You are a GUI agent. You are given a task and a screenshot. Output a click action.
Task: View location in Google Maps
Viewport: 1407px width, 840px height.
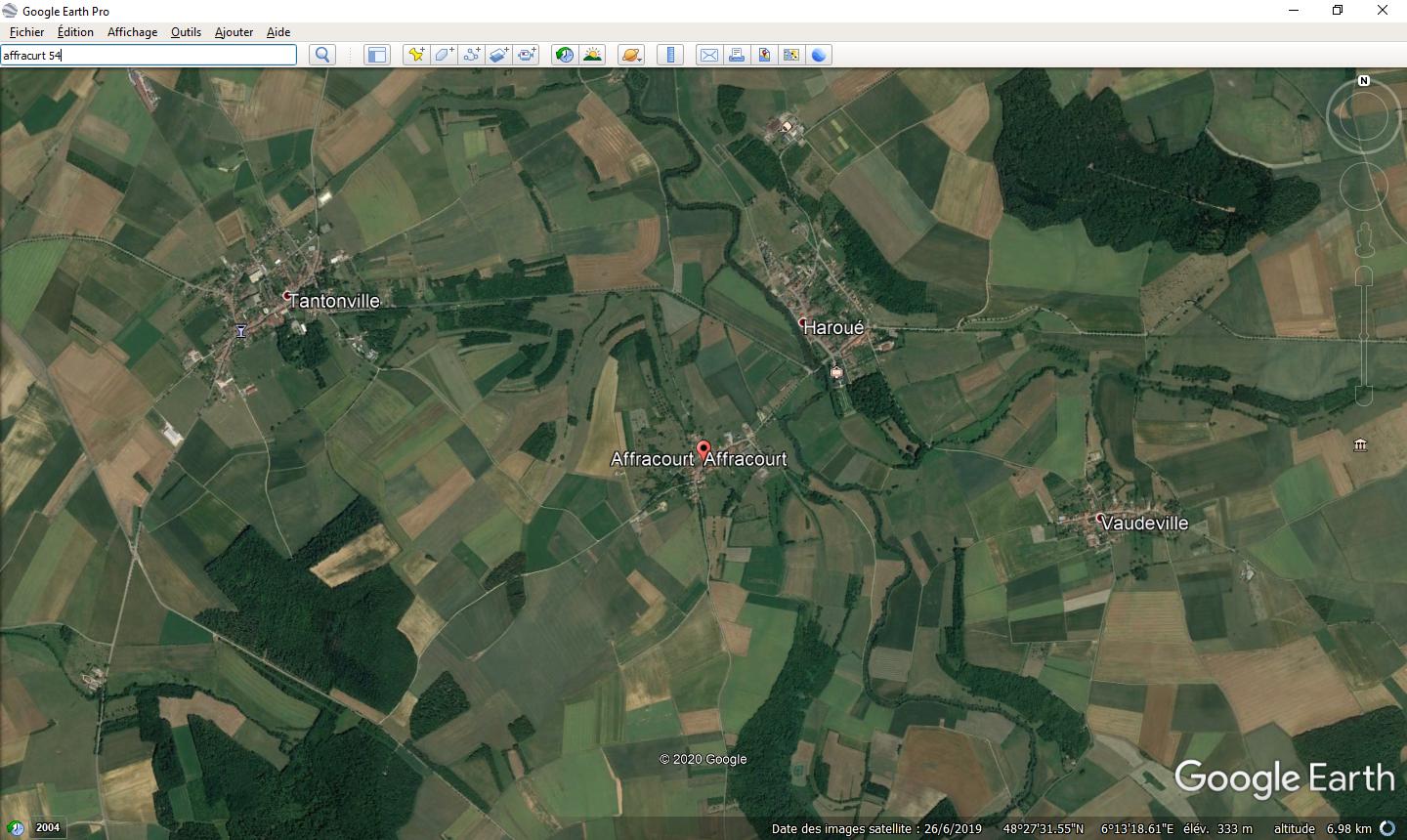(791, 55)
